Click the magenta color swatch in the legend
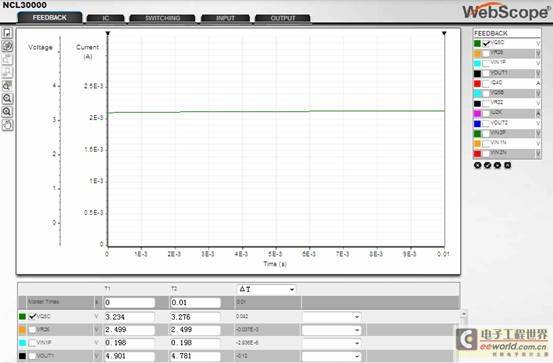The height and width of the screenshot is (363, 553). point(477,114)
